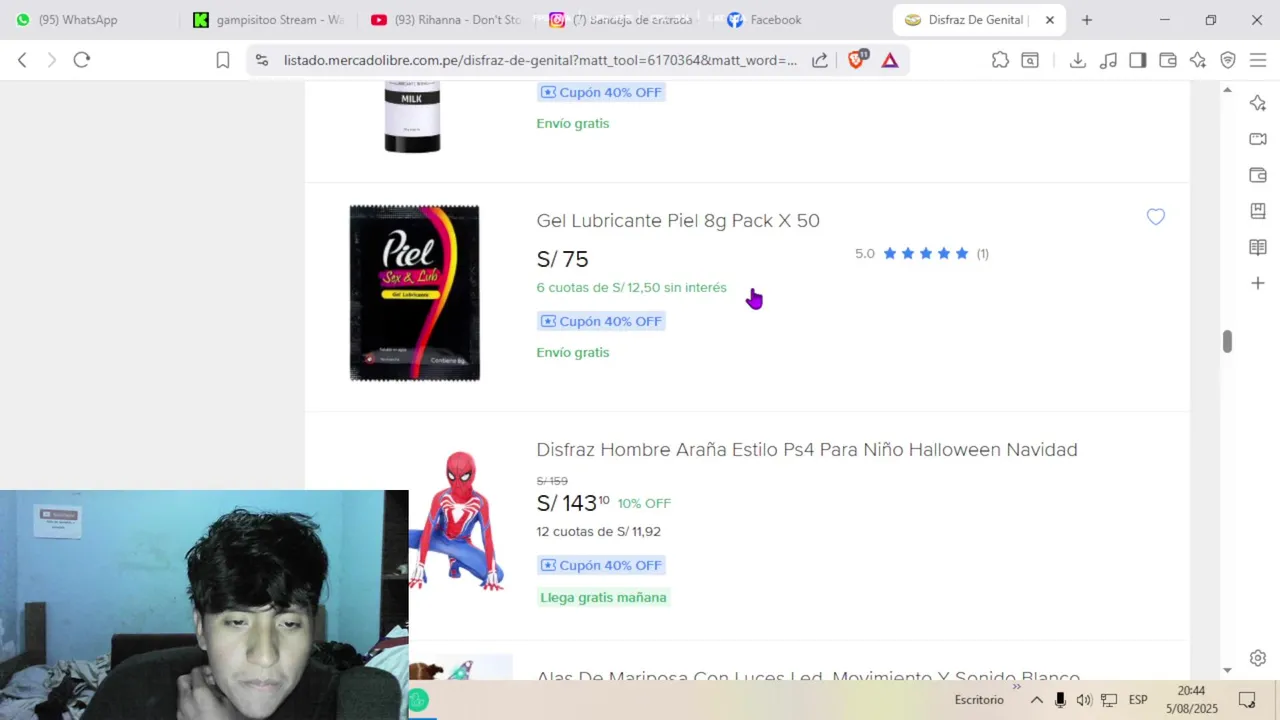Open the downloads arrow icon
Viewport: 1280px width, 720px height.
point(1078,60)
